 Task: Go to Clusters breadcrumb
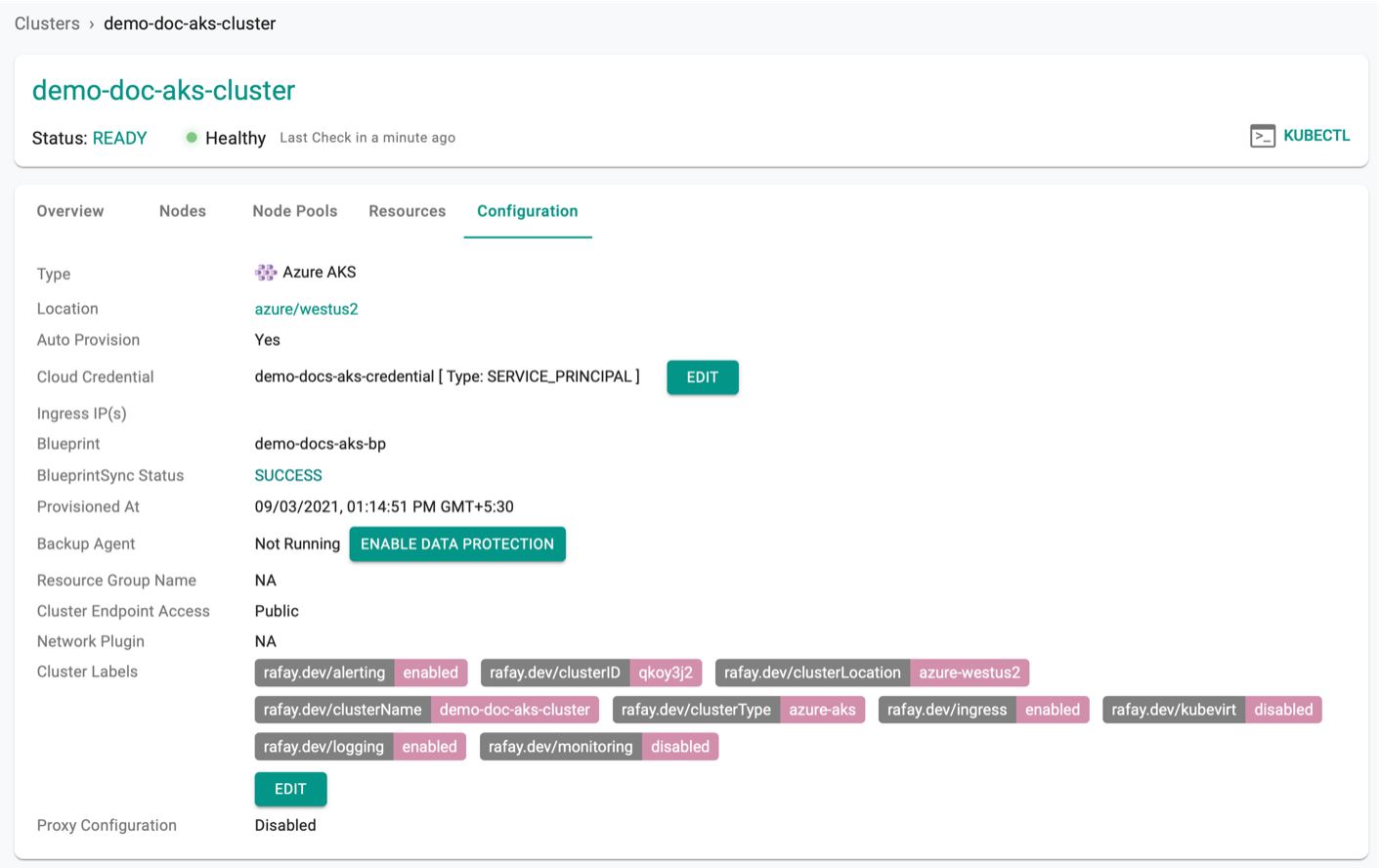point(47,23)
